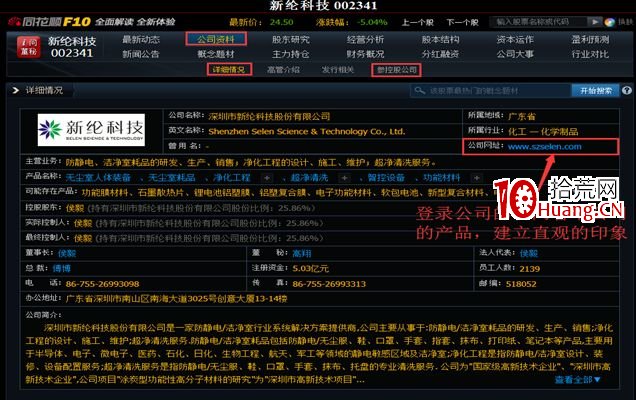
Task: Go to 公司大事 tab
Action: 515,54
